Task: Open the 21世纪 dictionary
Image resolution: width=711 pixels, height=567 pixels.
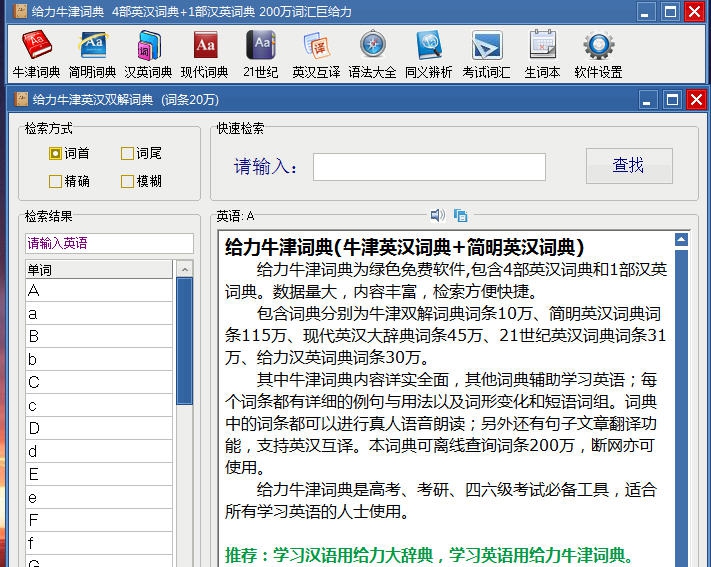Action: (260, 54)
